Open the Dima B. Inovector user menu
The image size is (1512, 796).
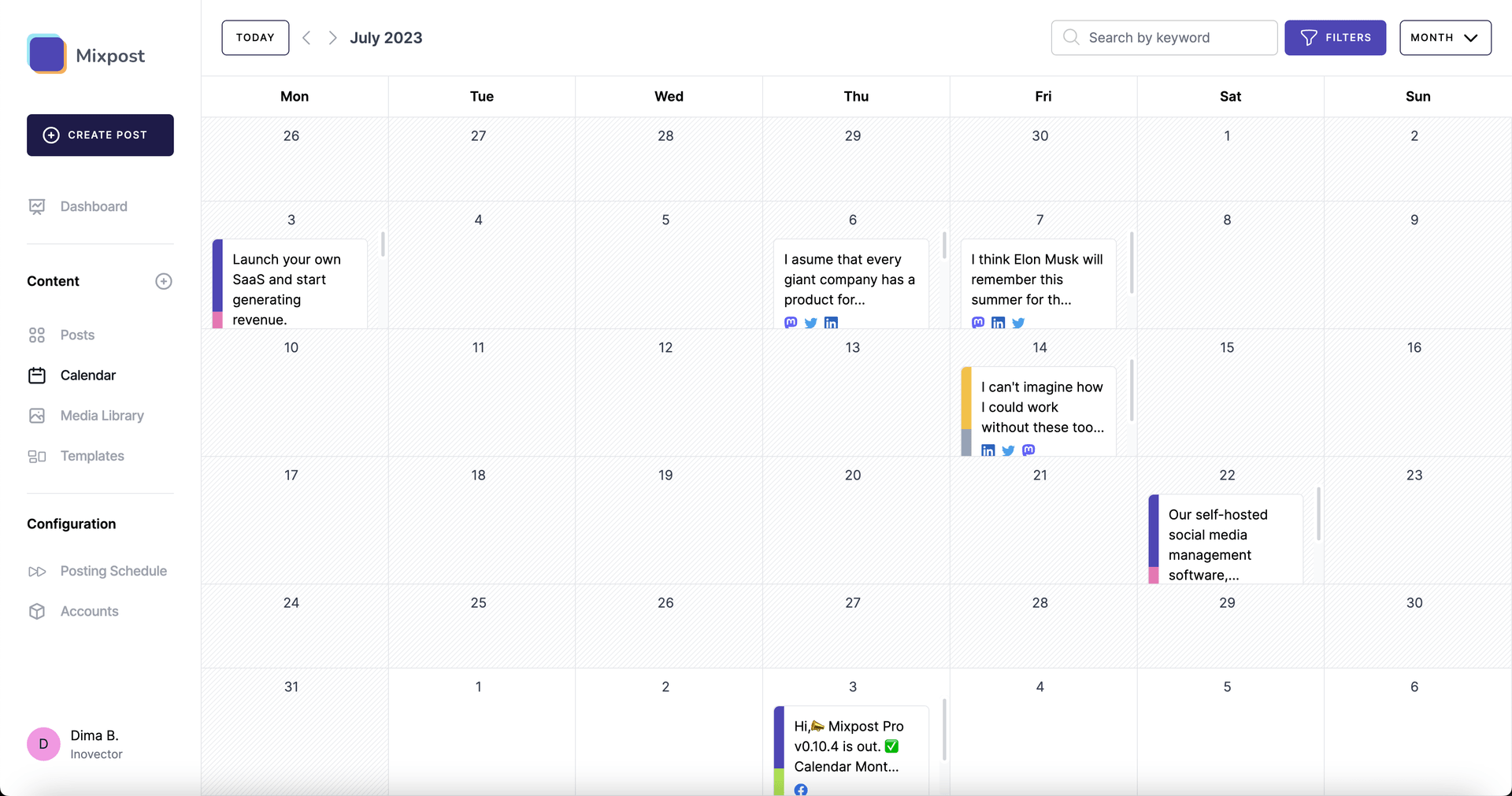coord(76,744)
